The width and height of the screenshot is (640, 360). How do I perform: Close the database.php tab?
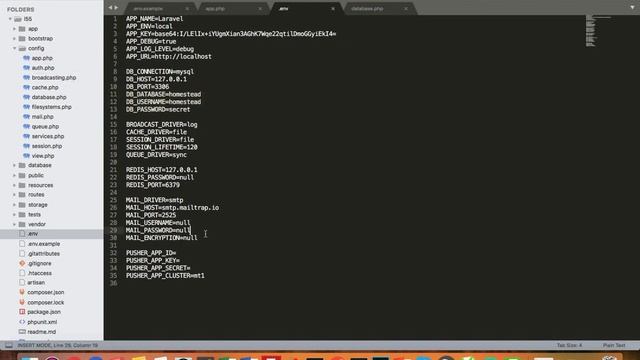(406, 9)
